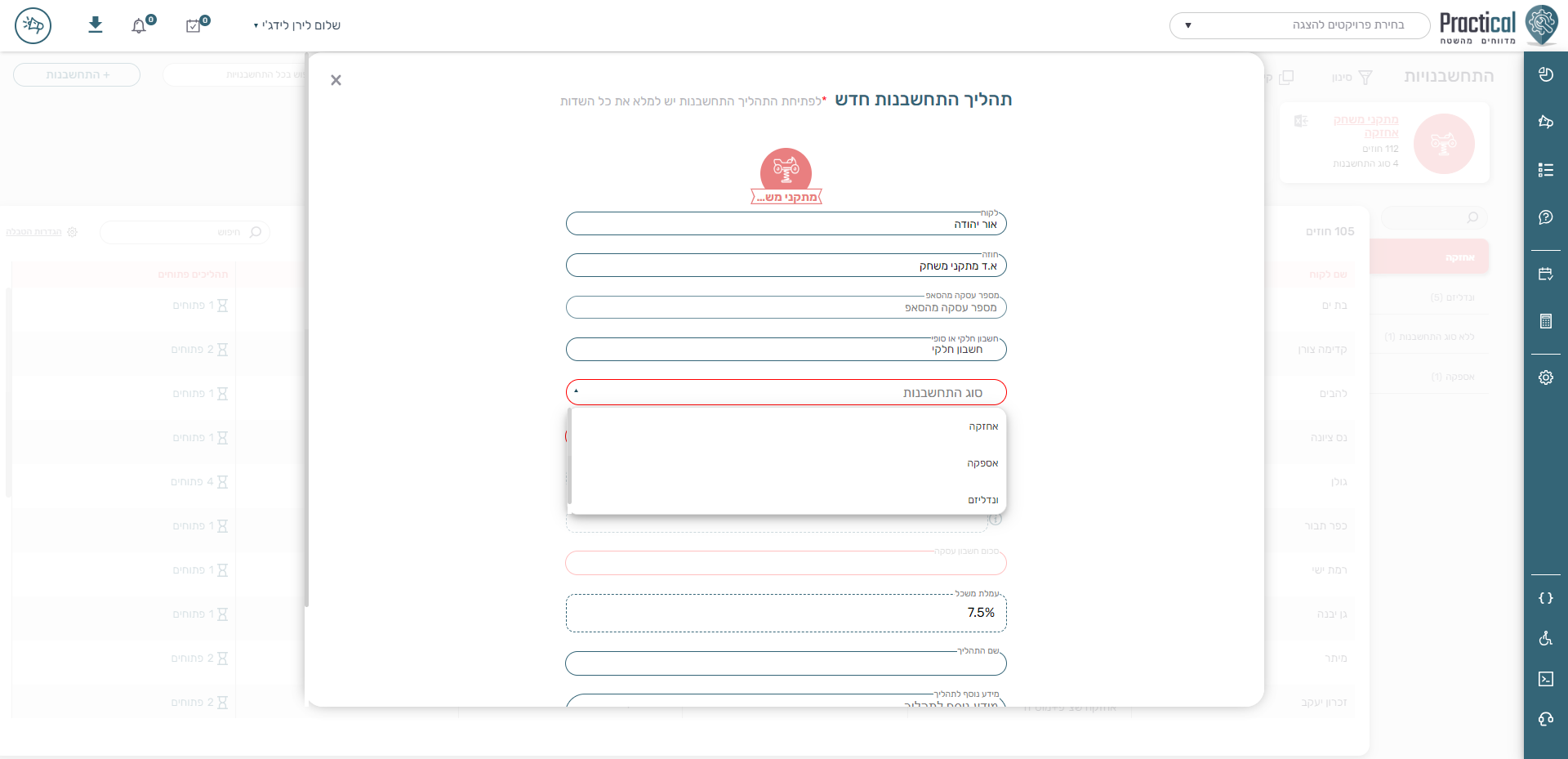Open the settings gear in right sidebar
Screen dimensions: 1568x759
(1546, 377)
